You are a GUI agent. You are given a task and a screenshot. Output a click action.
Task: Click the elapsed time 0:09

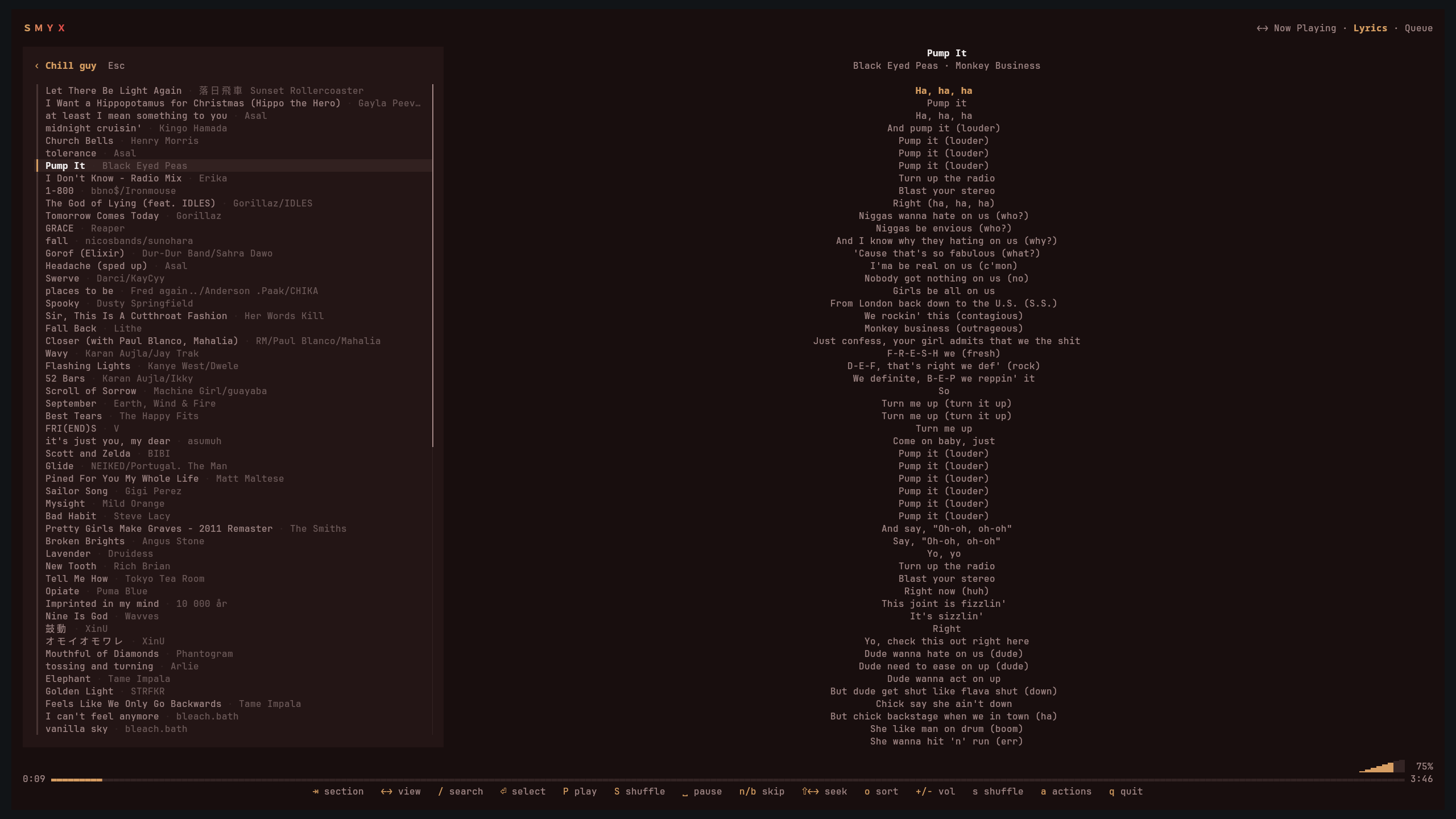(34, 779)
